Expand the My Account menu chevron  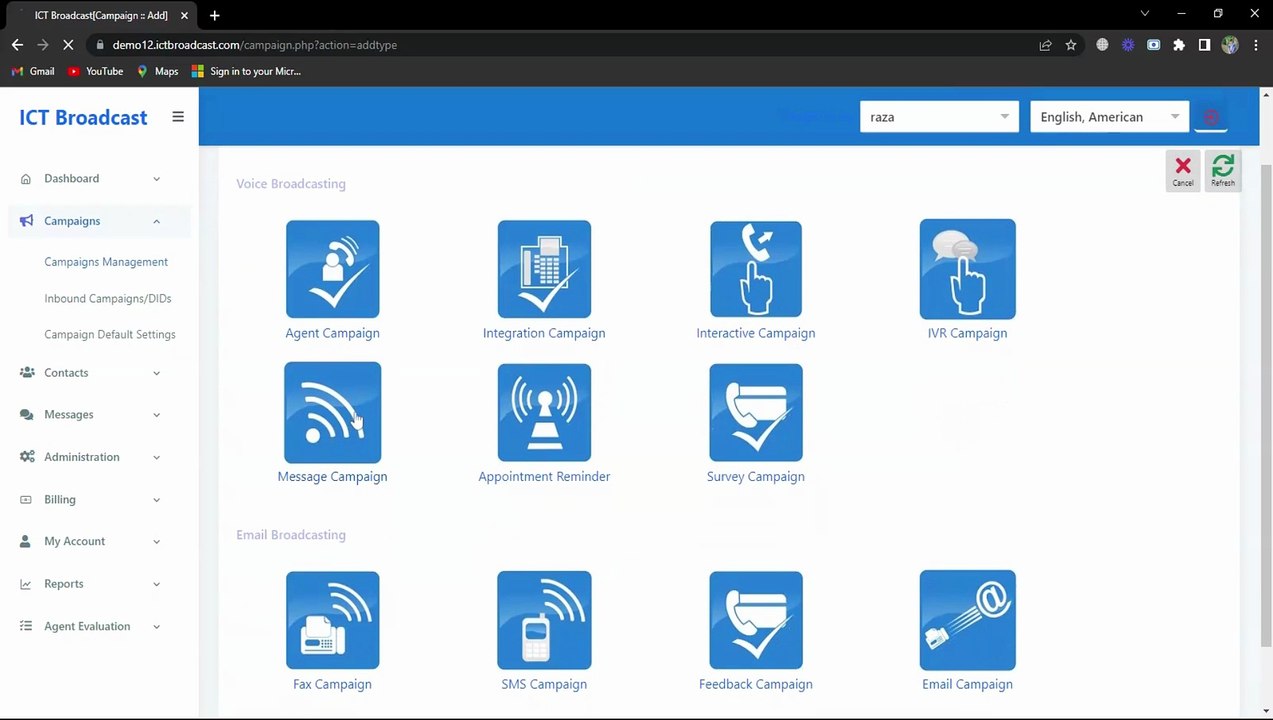156,542
